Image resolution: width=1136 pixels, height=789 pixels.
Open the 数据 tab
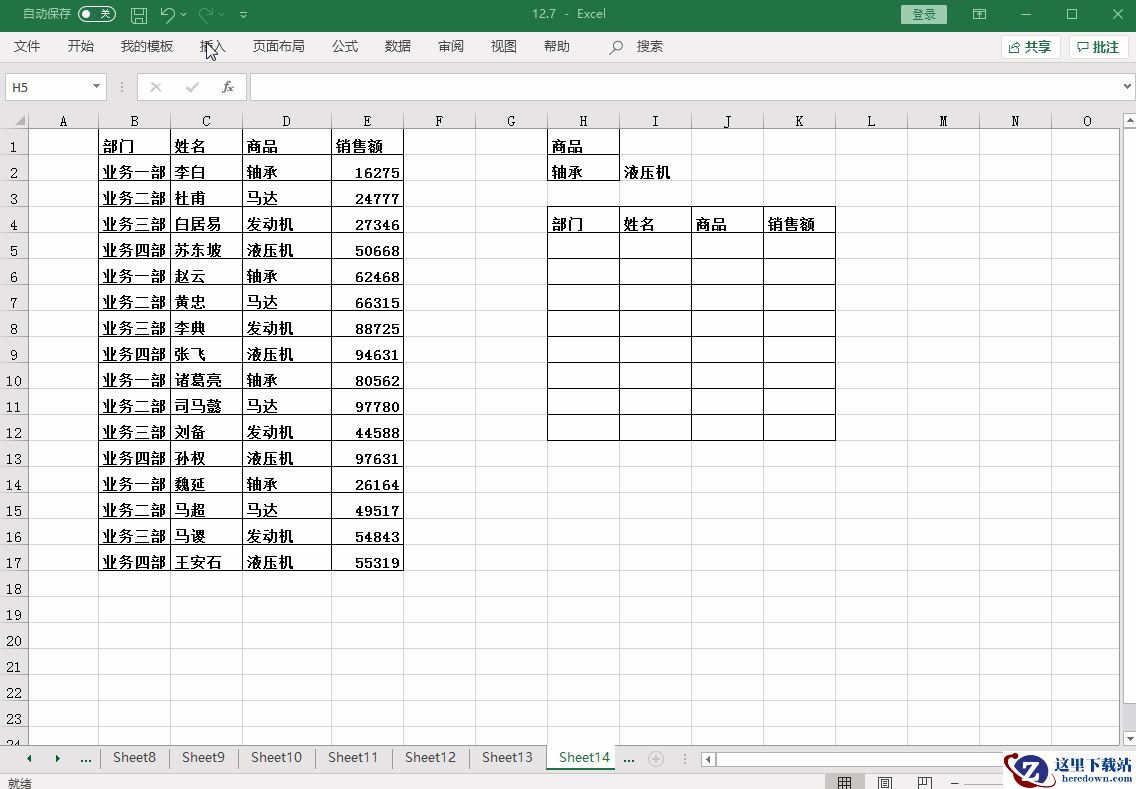pyautogui.click(x=398, y=46)
